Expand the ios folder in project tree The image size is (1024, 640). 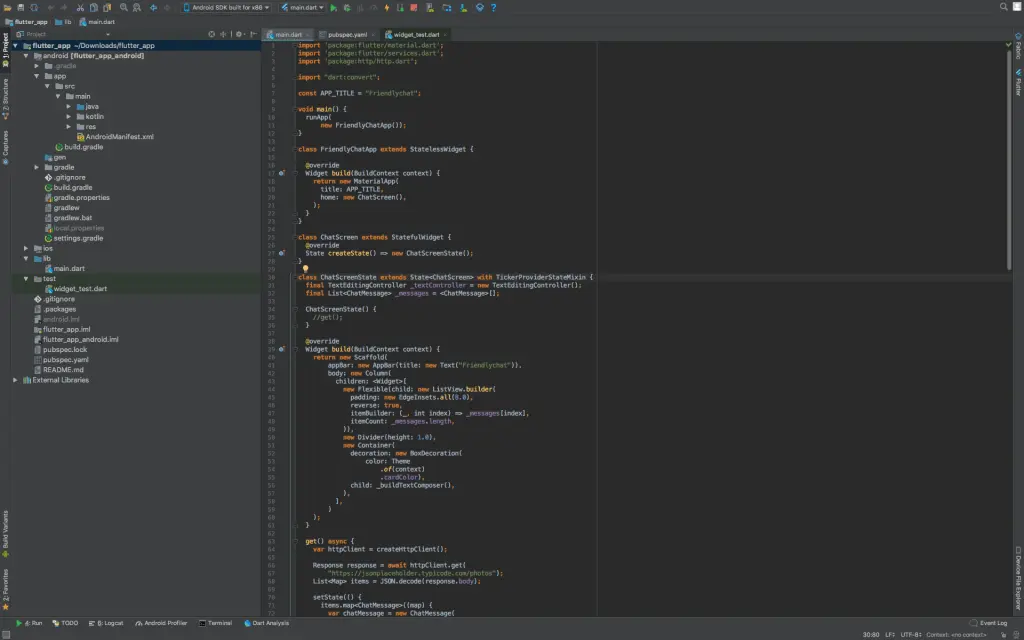click(27, 248)
